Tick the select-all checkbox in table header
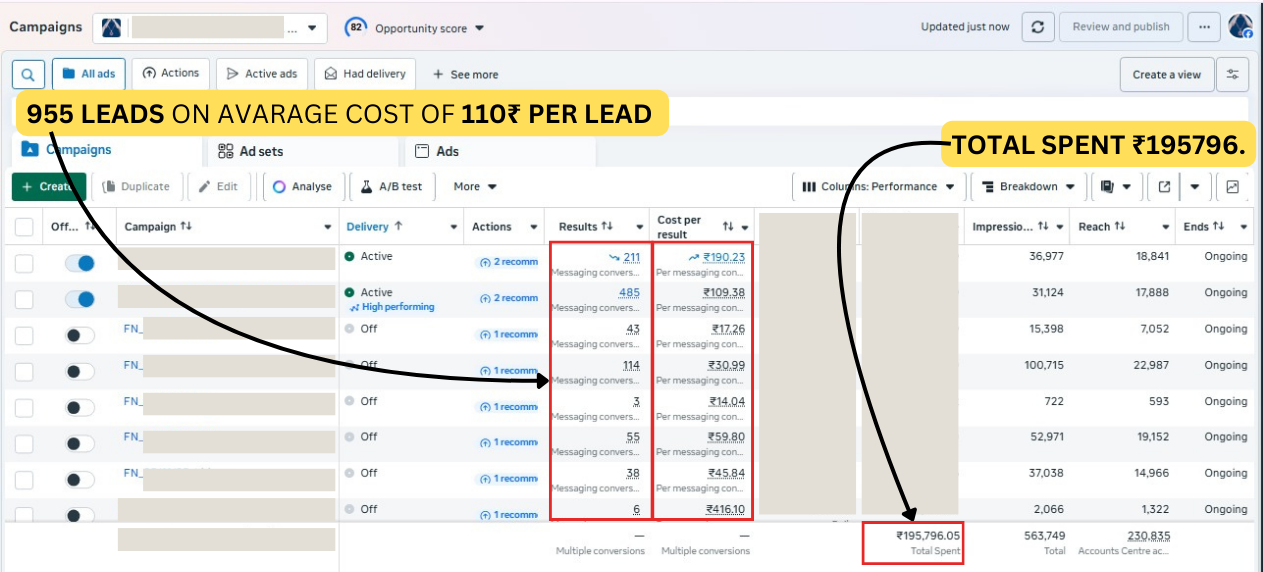 [24, 227]
